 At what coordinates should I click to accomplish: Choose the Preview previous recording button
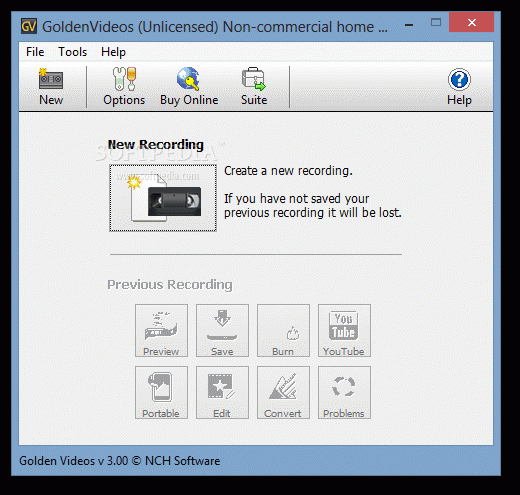[x=161, y=330]
